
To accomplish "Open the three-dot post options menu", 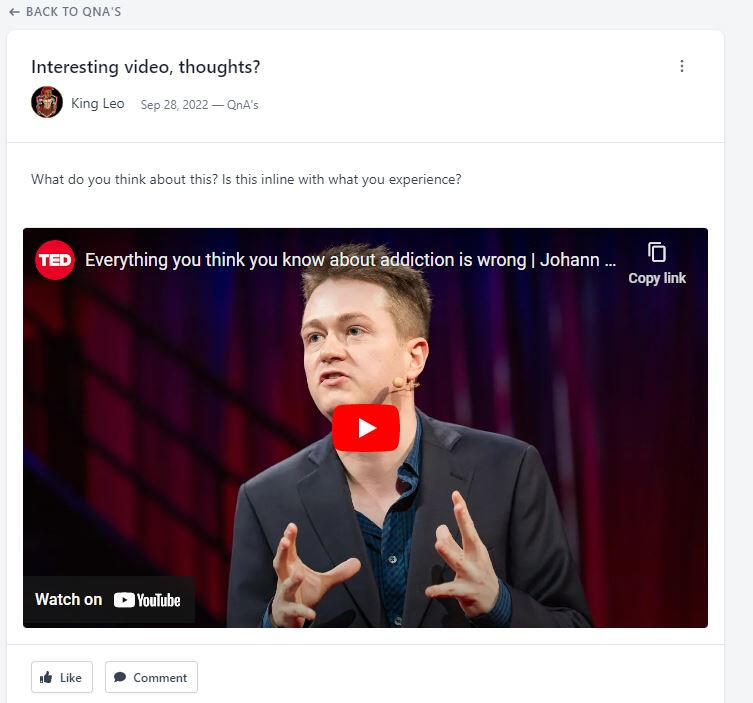I will click(x=682, y=66).
